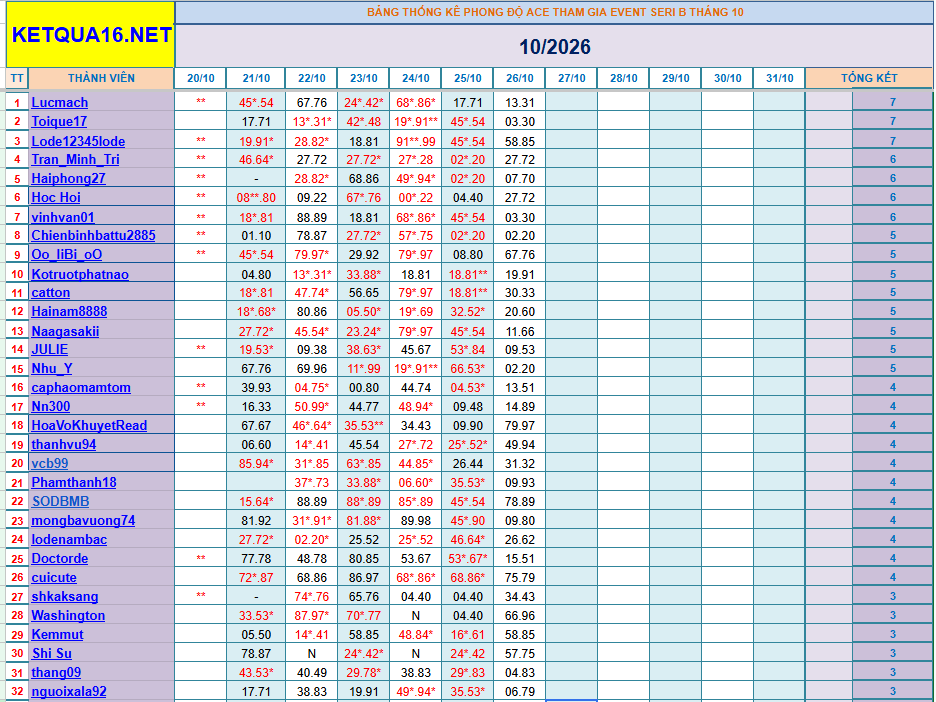Select the Haiphong27 member link
The height and width of the screenshot is (702, 936).
point(69,178)
